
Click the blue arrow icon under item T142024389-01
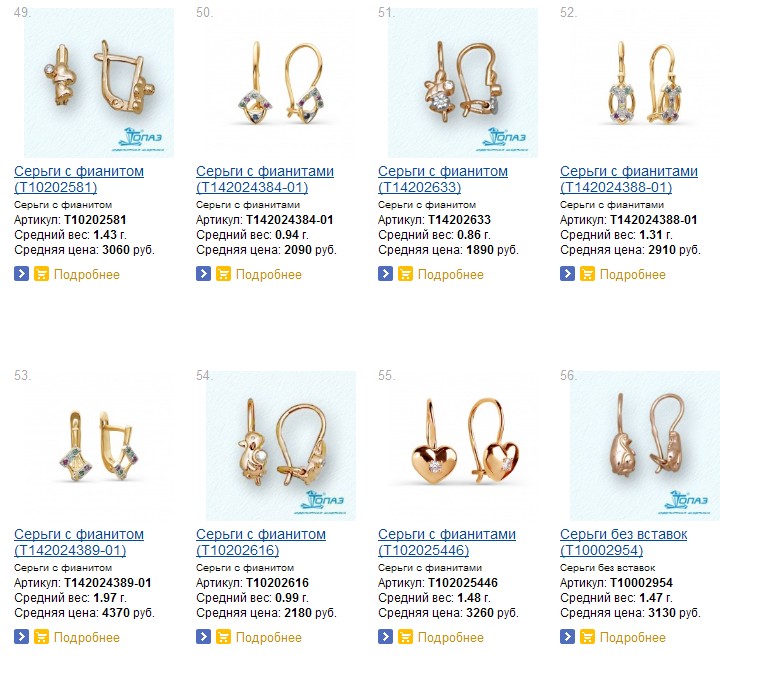pos(21,636)
